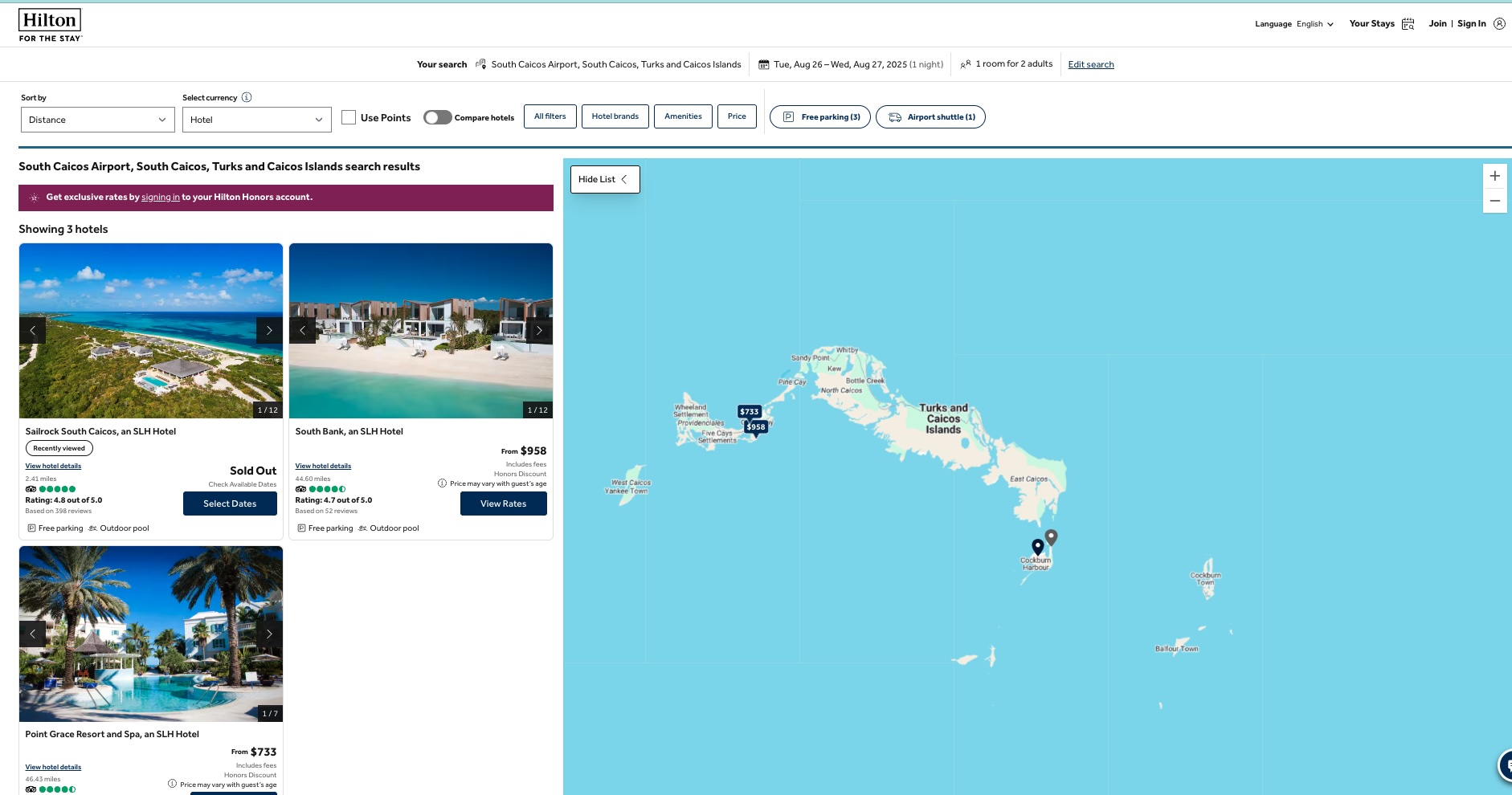Click the 1 room for 2 adults text

[1014, 63]
